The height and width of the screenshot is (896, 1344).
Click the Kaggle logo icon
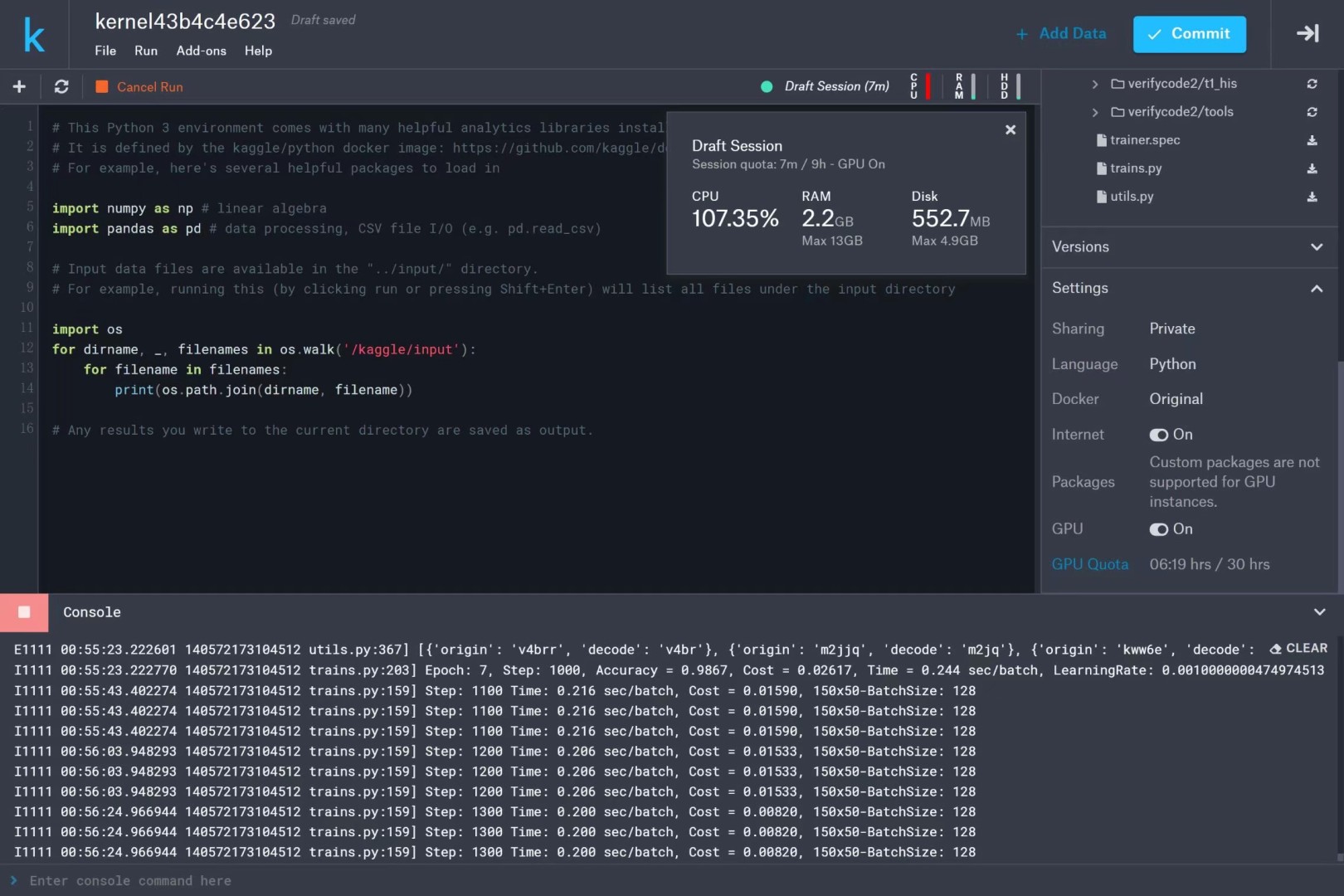[33, 34]
